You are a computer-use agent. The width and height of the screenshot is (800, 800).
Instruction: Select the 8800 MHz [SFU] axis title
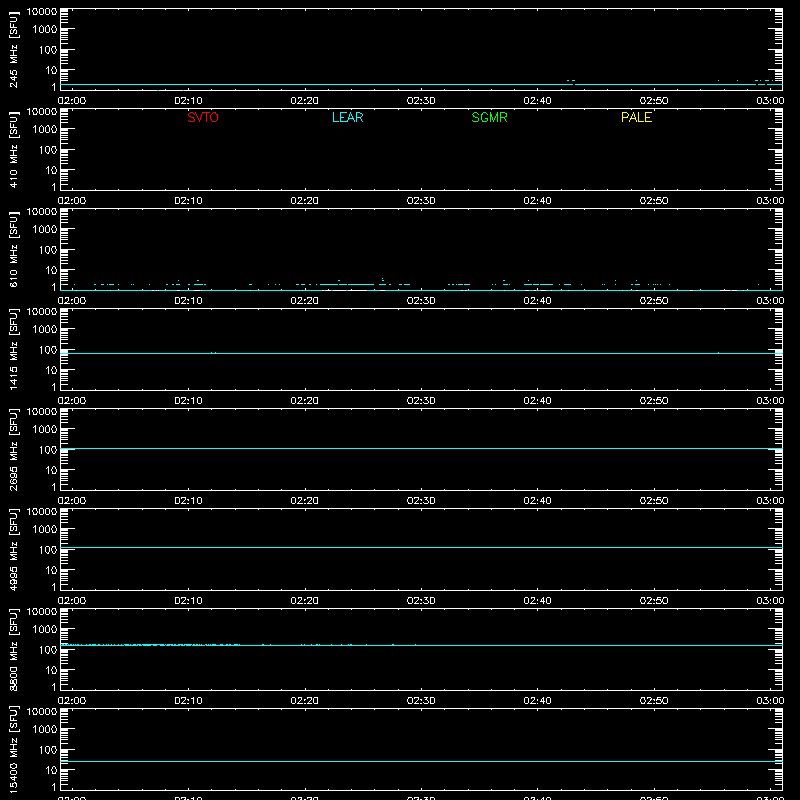(13, 649)
